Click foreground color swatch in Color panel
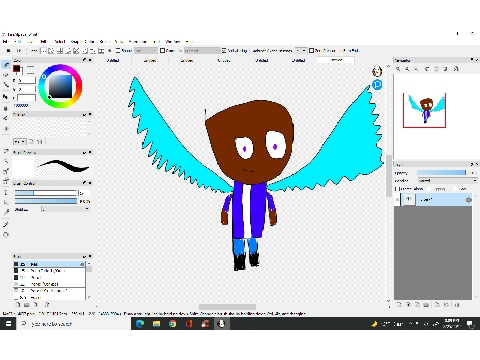480x360 pixels. pyautogui.click(x=16, y=69)
